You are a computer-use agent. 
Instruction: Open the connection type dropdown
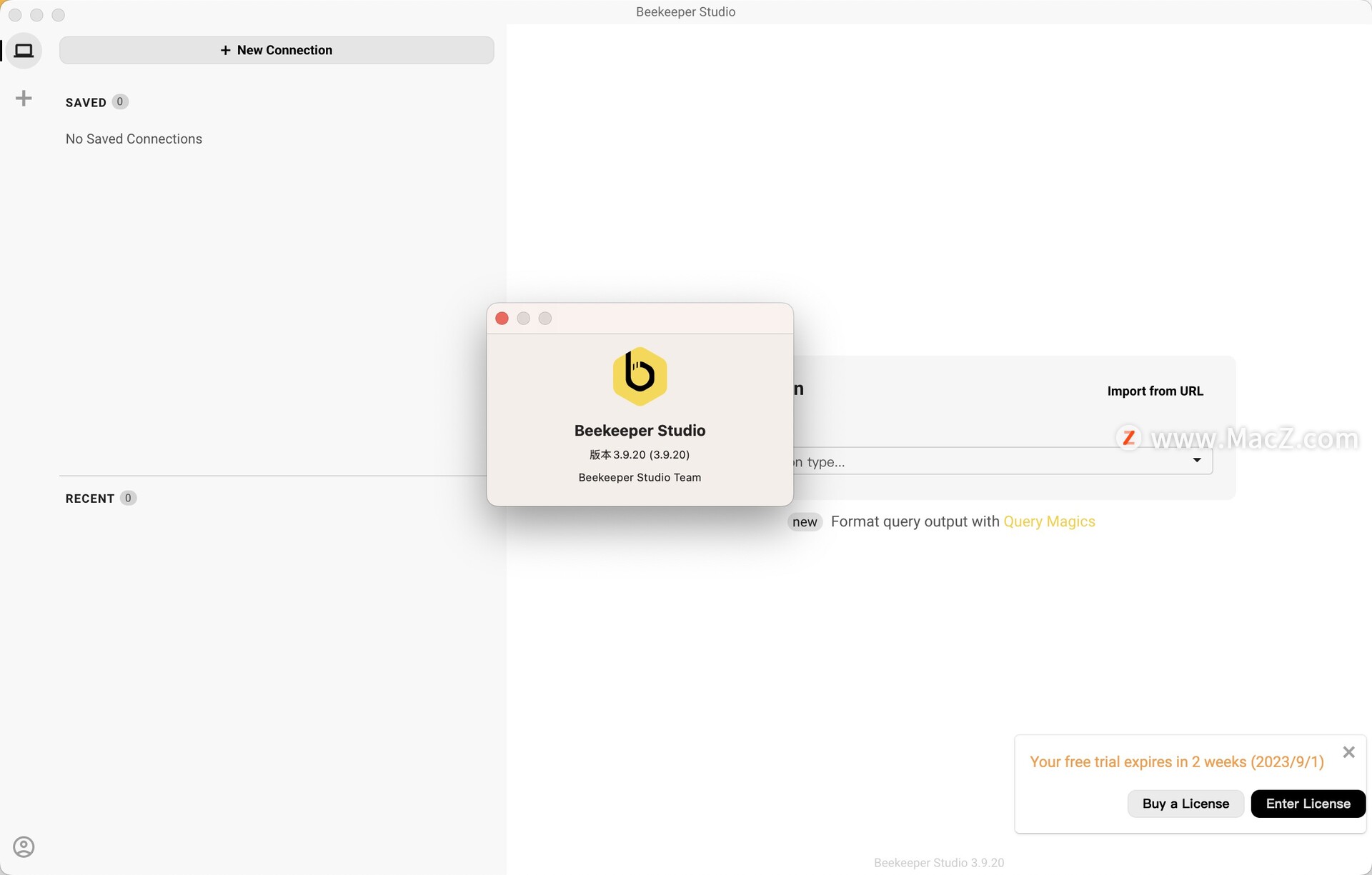(x=1003, y=461)
